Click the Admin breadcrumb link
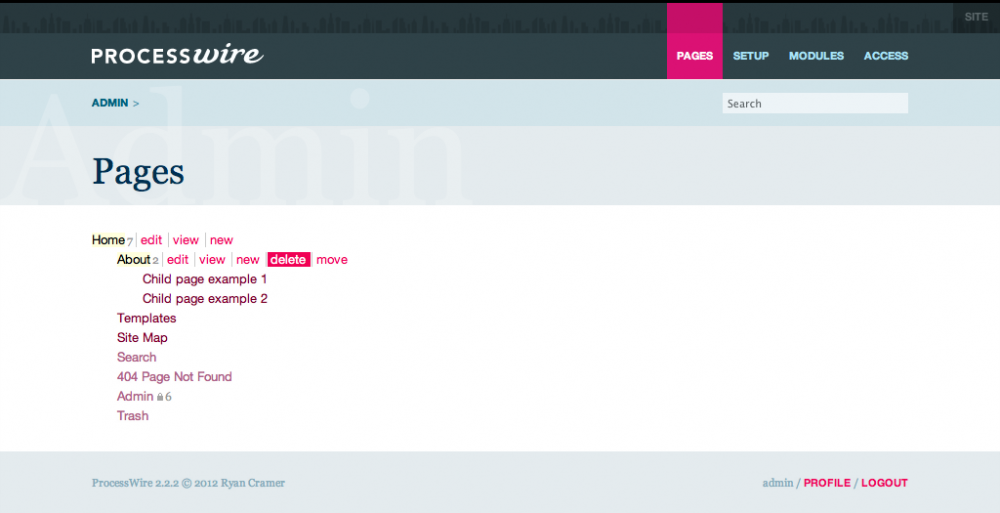 pyautogui.click(x=110, y=103)
